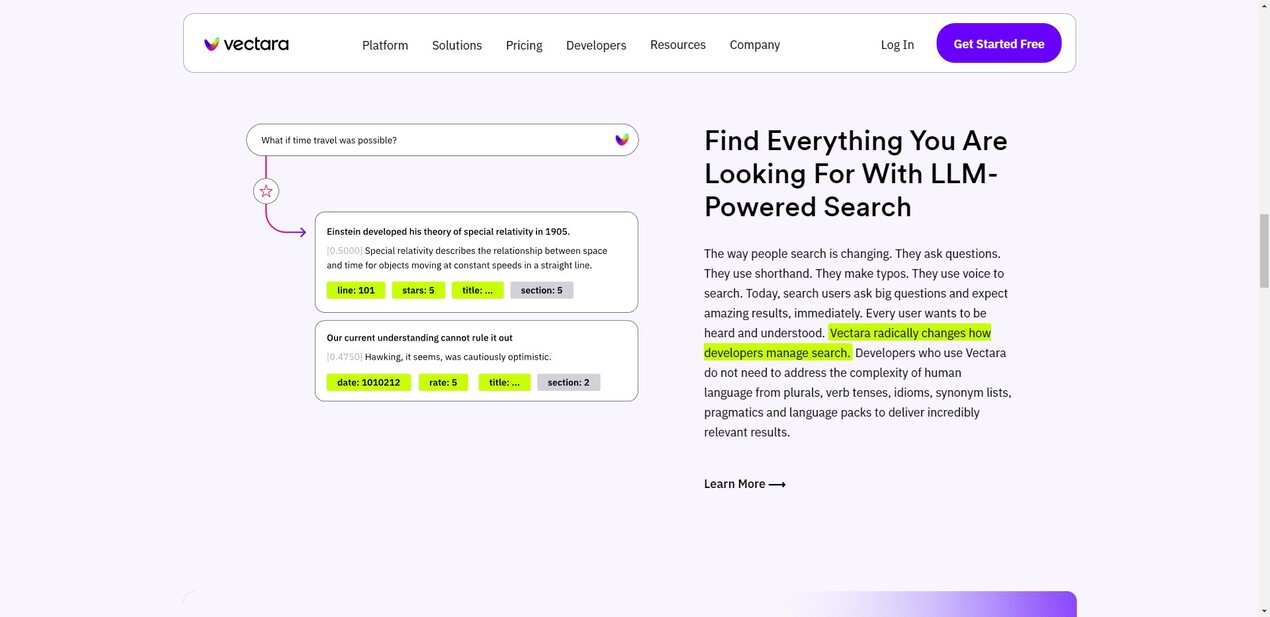Open the Company menu
This screenshot has width=1270, height=617.
pyautogui.click(x=755, y=45)
